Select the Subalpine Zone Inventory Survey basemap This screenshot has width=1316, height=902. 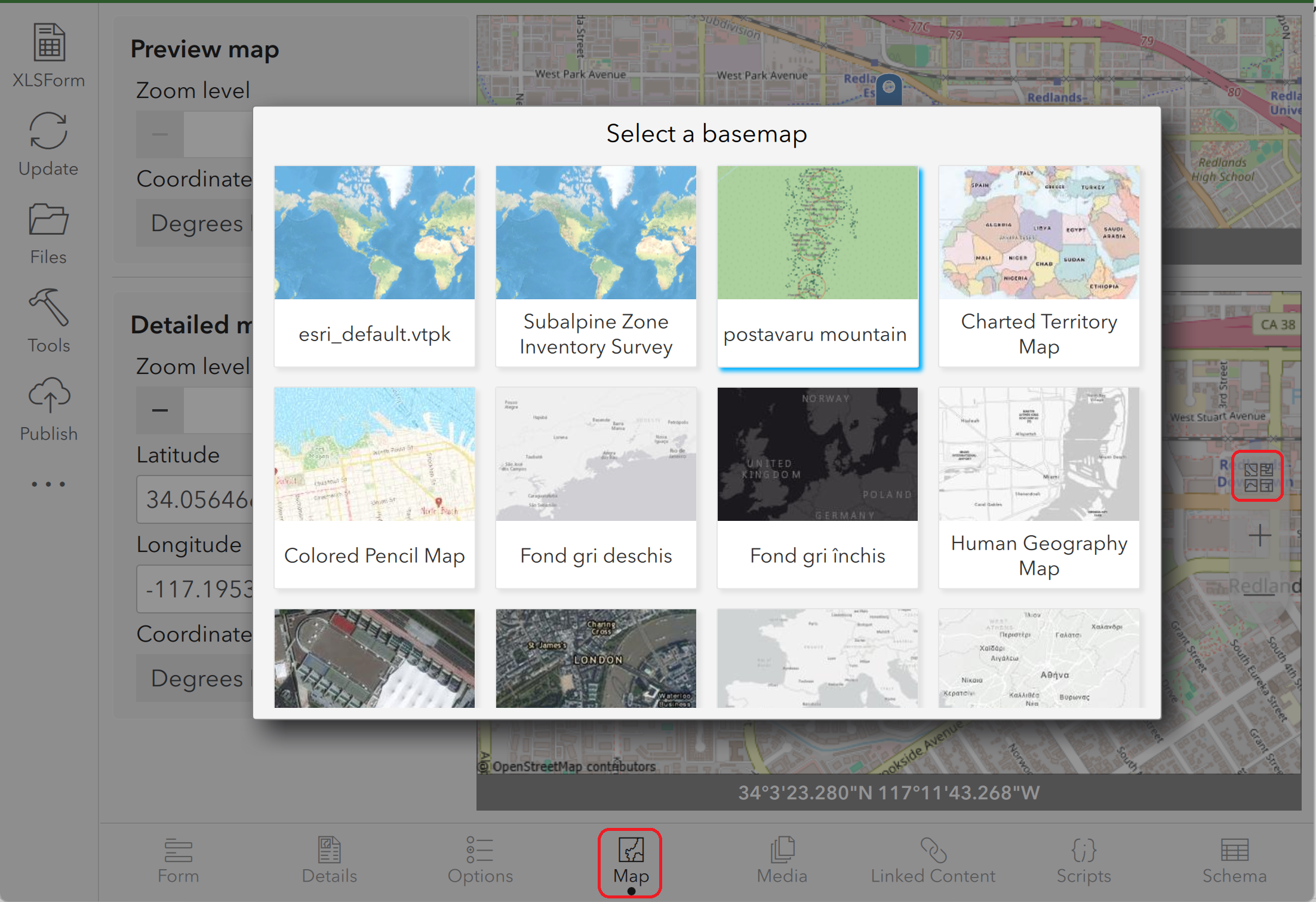point(596,266)
